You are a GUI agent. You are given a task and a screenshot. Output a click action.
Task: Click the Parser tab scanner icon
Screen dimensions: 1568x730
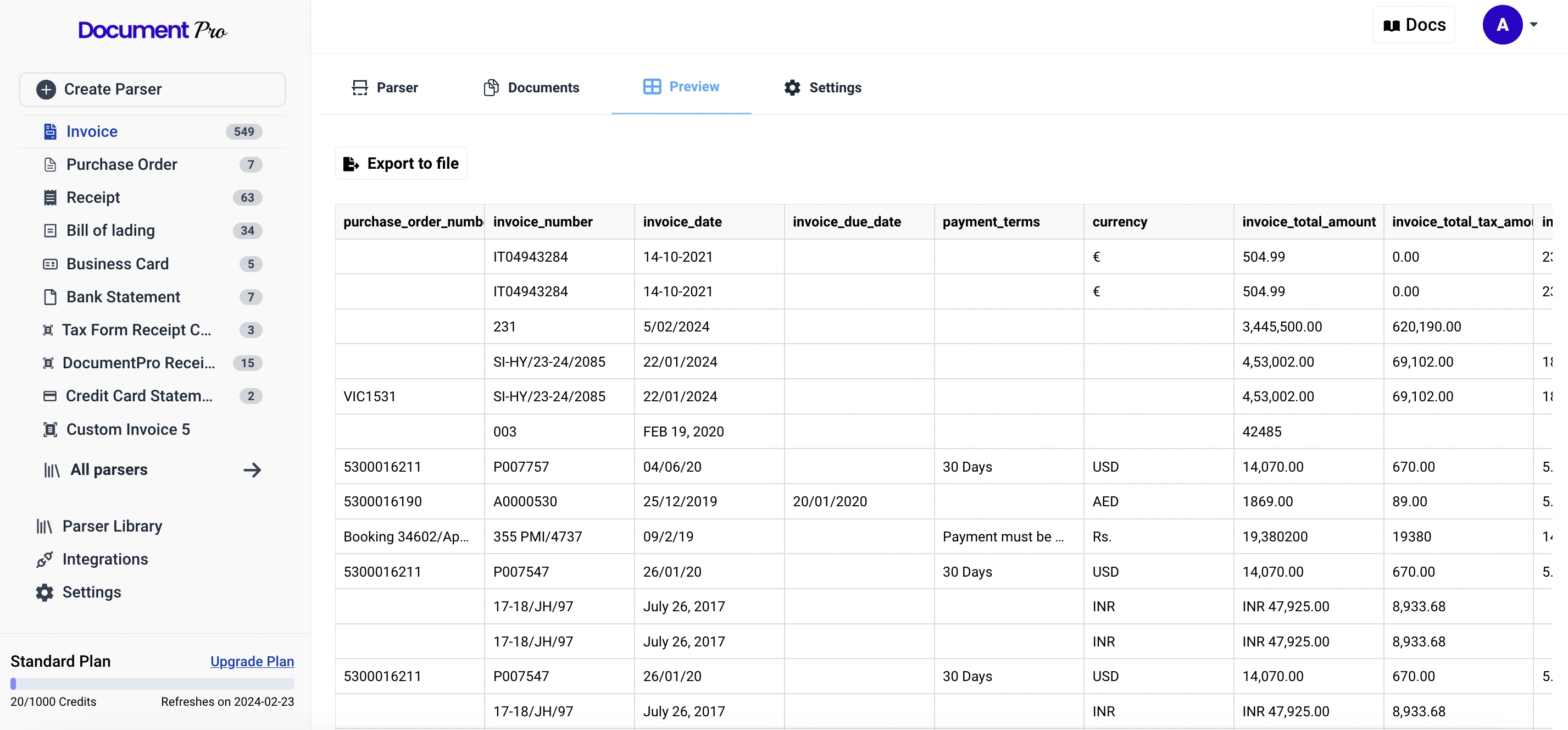pyautogui.click(x=360, y=87)
